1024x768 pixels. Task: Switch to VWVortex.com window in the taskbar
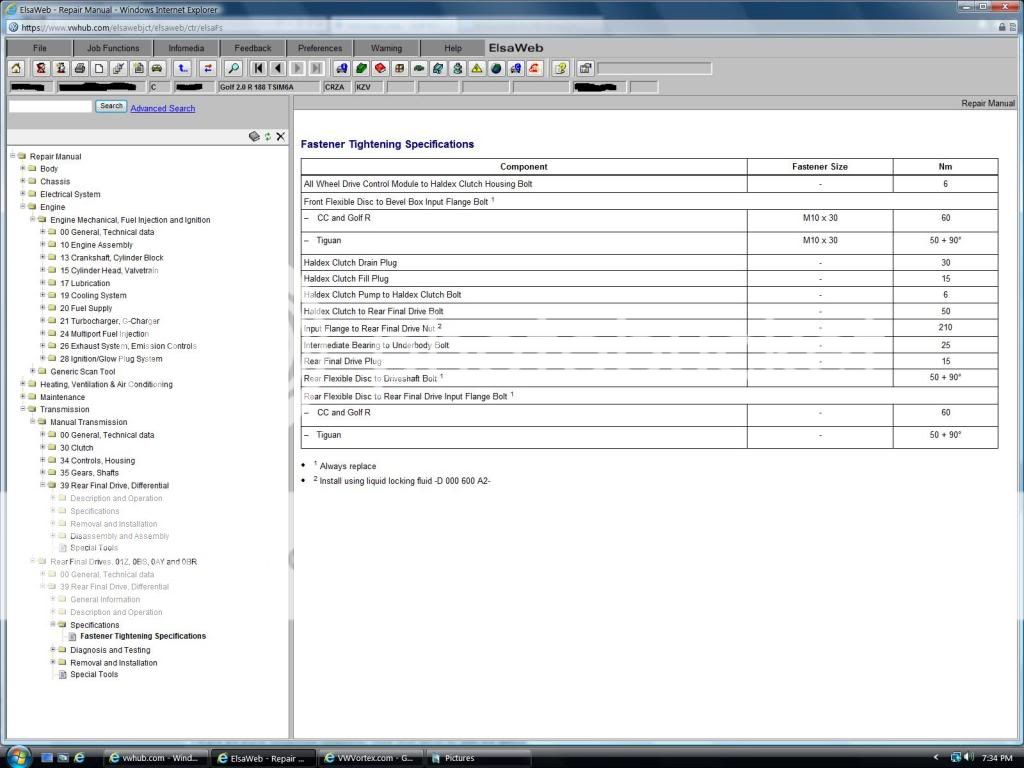[370, 758]
